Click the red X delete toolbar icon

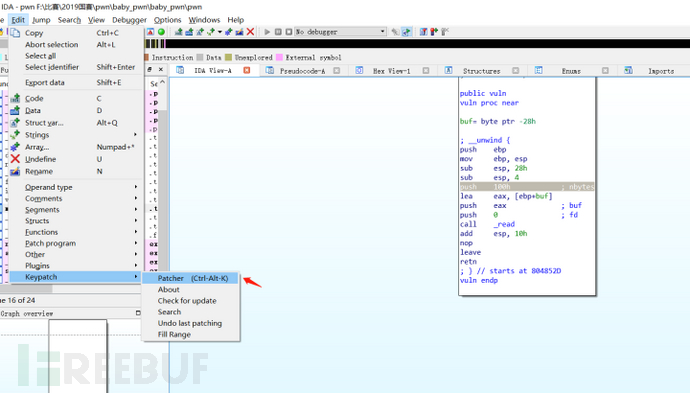(250, 32)
